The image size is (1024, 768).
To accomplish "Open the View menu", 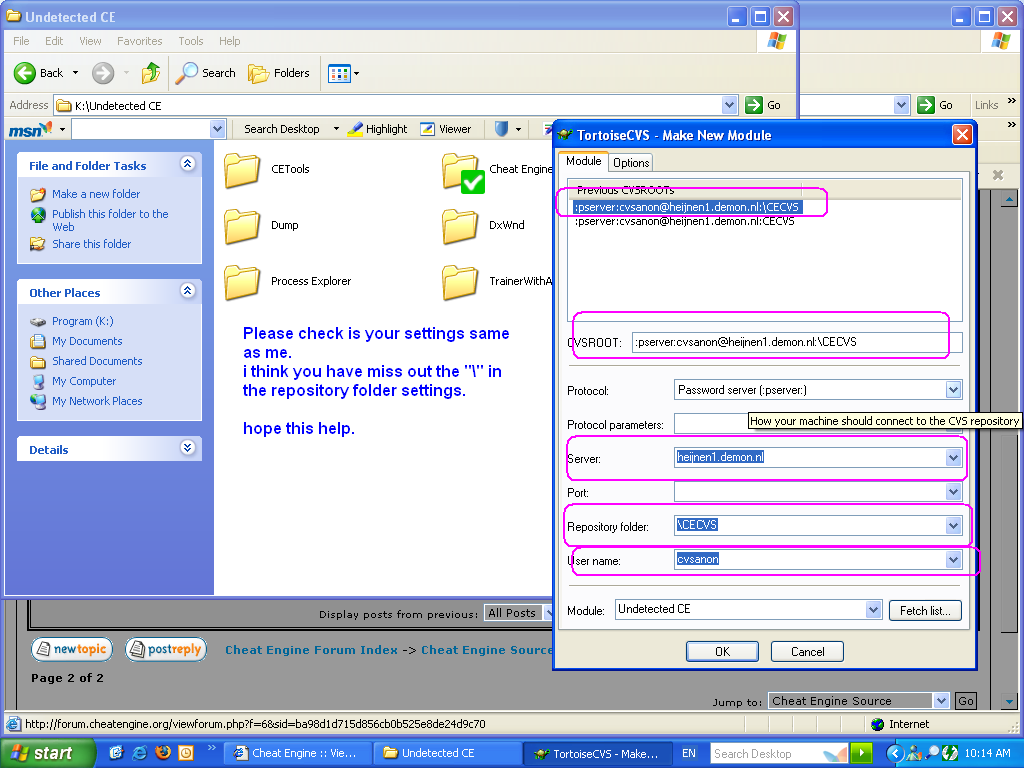I will pos(90,41).
